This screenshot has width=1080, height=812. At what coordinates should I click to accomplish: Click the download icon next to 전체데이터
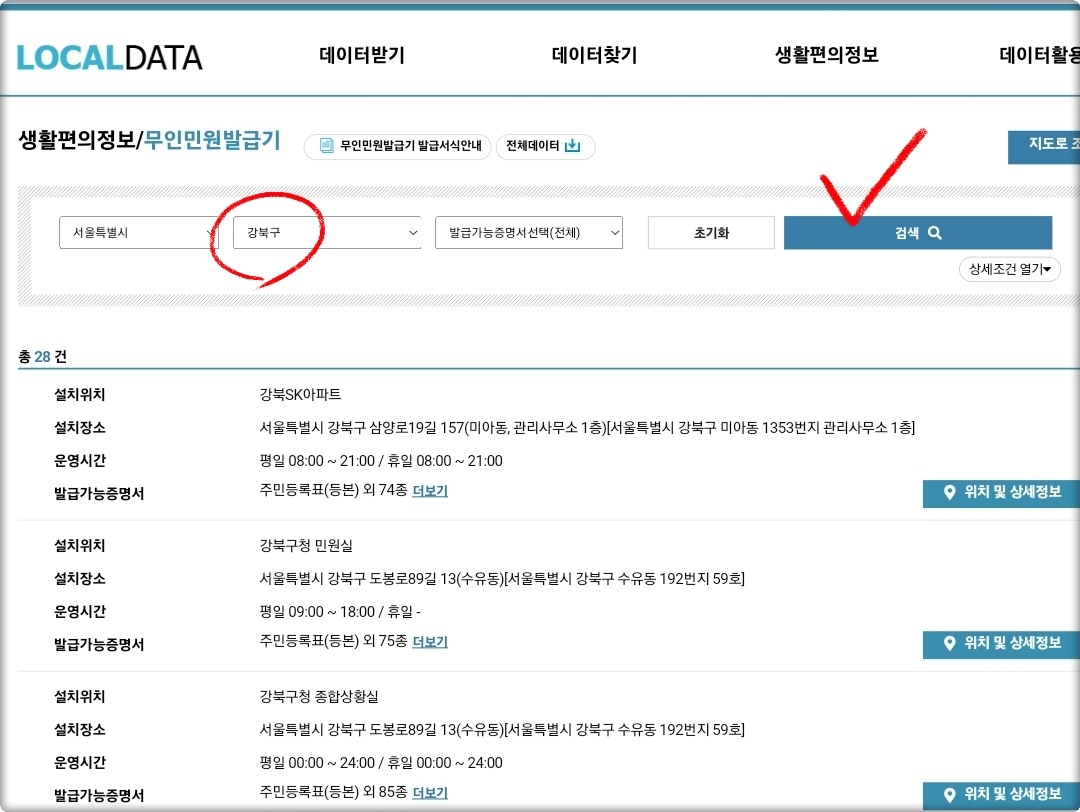point(572,145)
